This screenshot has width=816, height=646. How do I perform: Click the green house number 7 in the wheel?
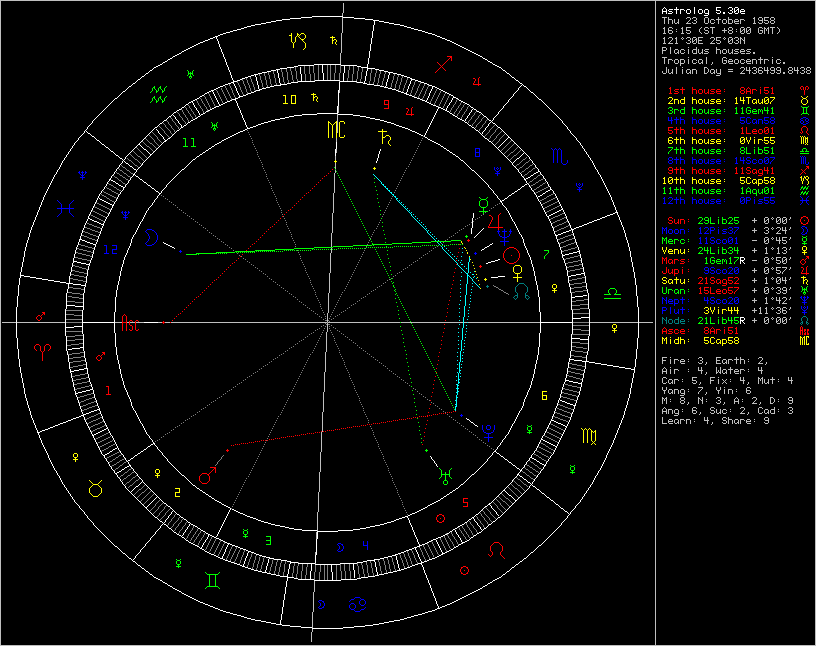(546, 254)
